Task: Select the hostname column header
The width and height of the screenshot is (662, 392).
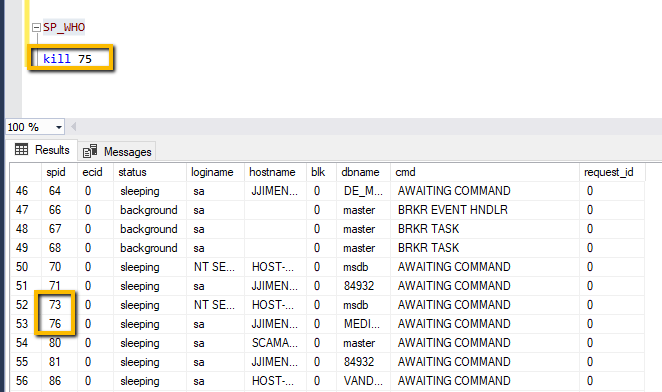Action: tap(275, 172)
